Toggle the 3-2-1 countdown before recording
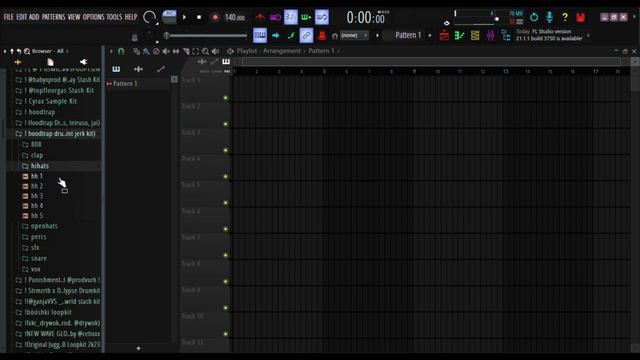Screen dimensions: 640x360 click(x=291, y=17)
